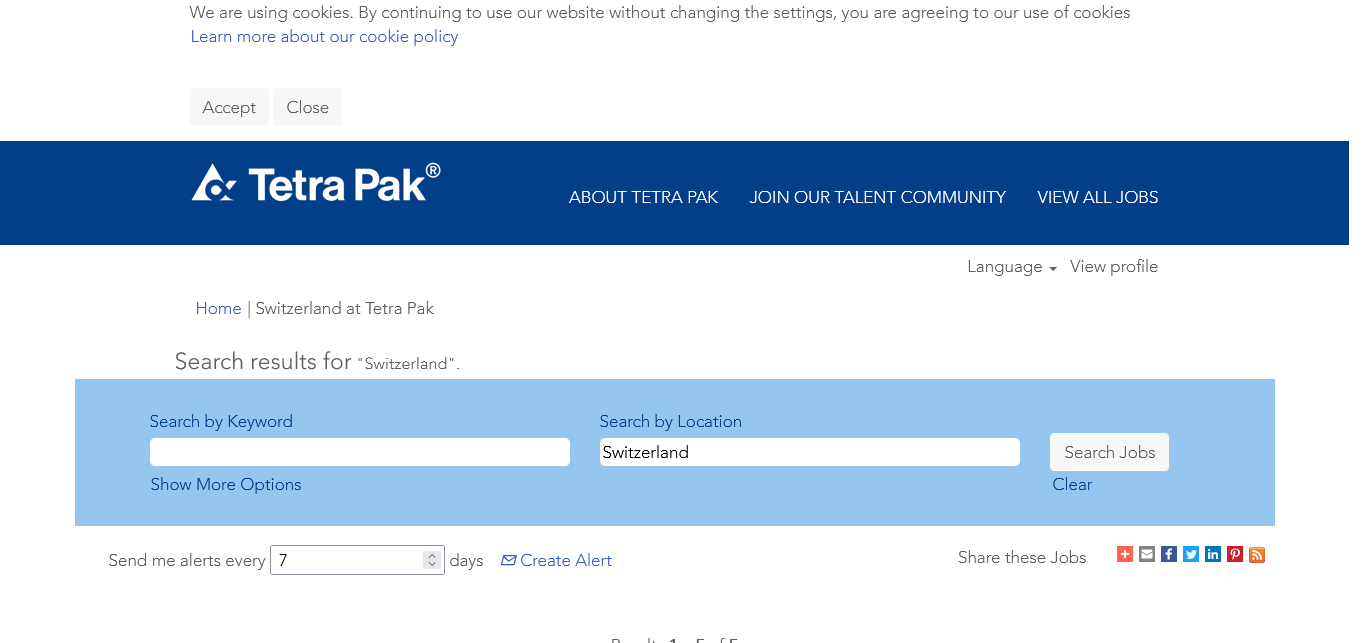Share these jobs on Pinterest
This screenshot has width=1366, height=643.
[x=1235, y=554]
